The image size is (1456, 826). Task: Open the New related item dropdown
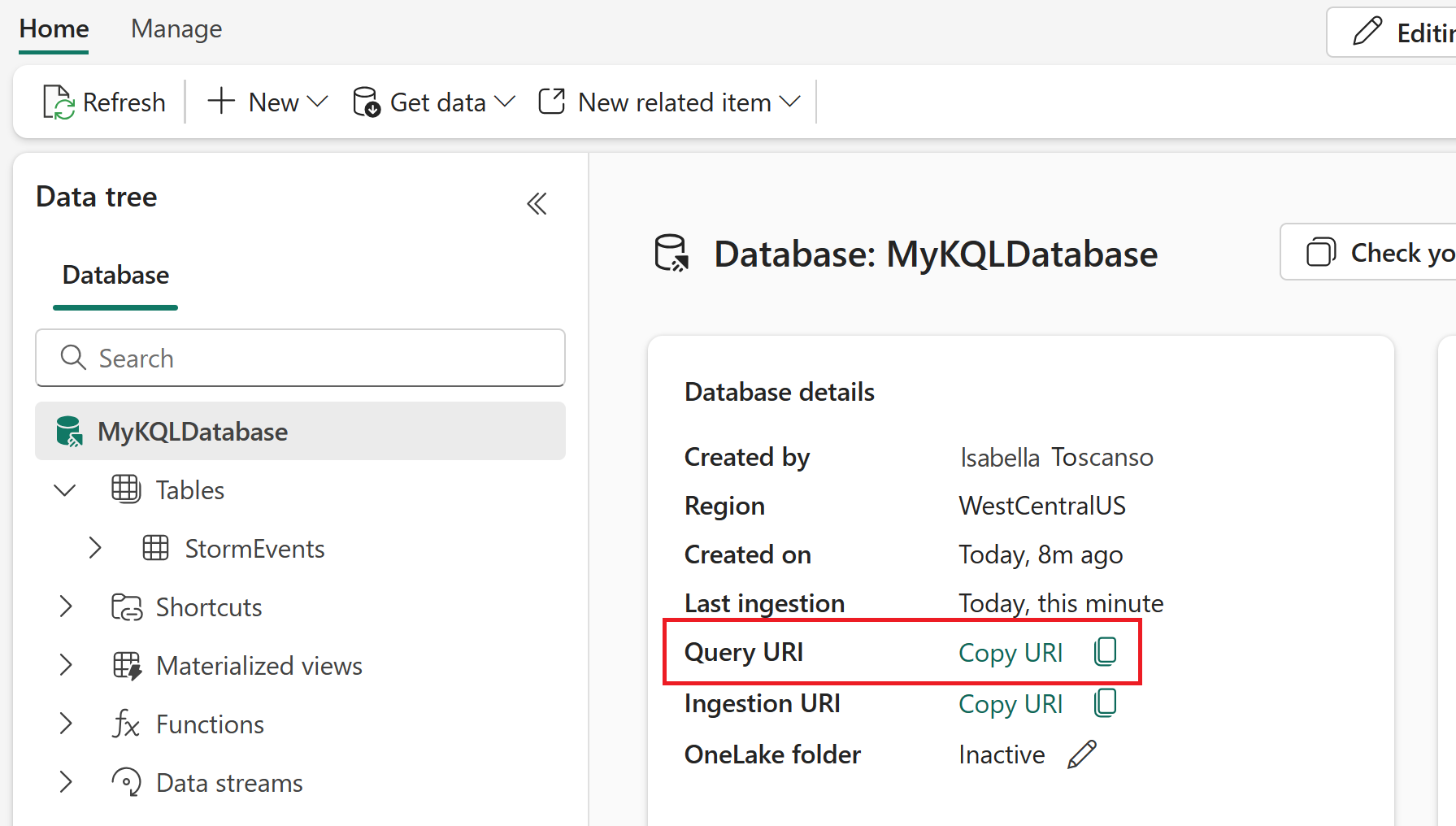coord(668,101)
